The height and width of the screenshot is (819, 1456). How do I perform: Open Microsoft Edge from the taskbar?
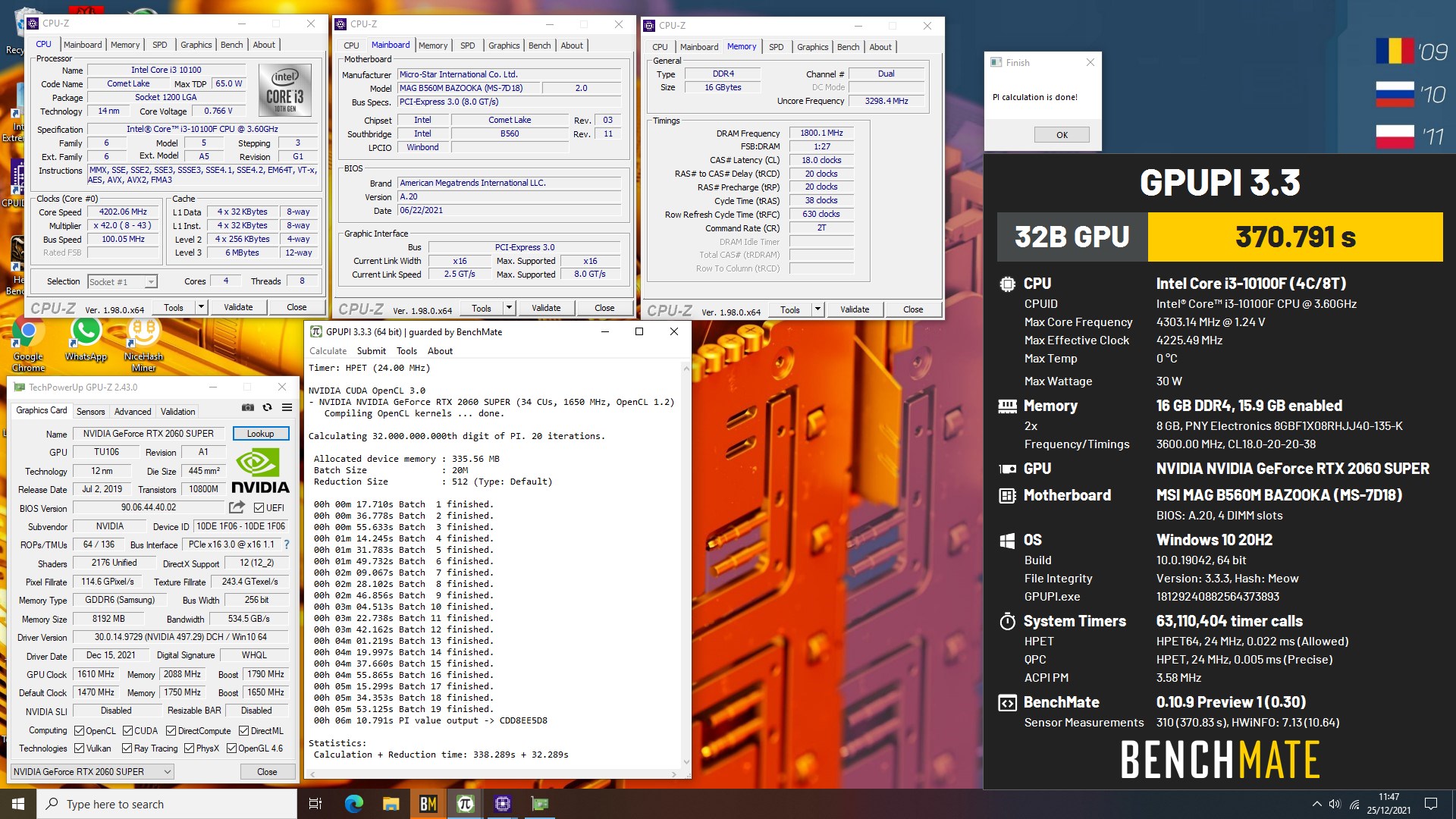click(x=353, y=804)
